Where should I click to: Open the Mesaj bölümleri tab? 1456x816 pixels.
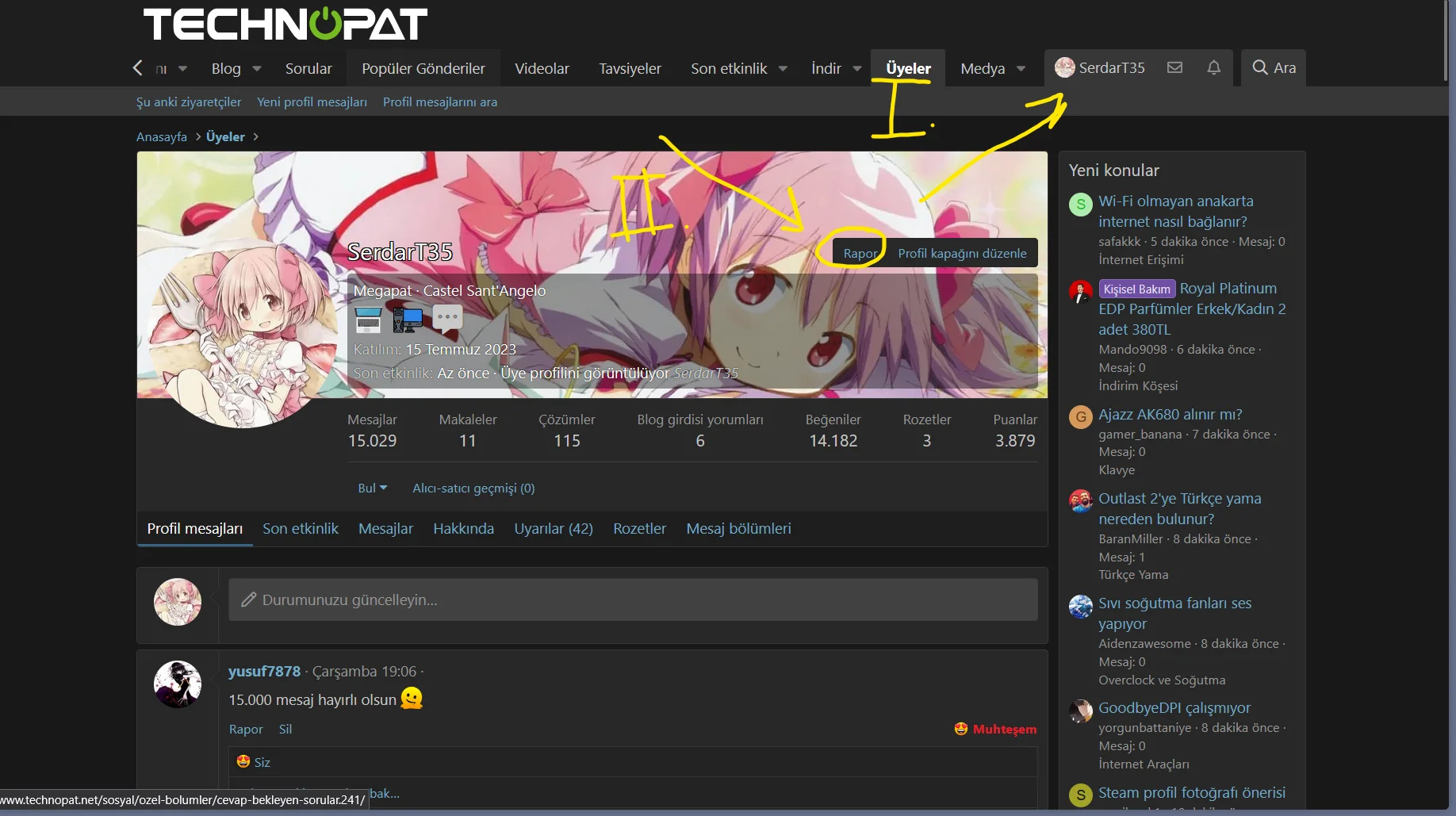click(x=738, y=529)
